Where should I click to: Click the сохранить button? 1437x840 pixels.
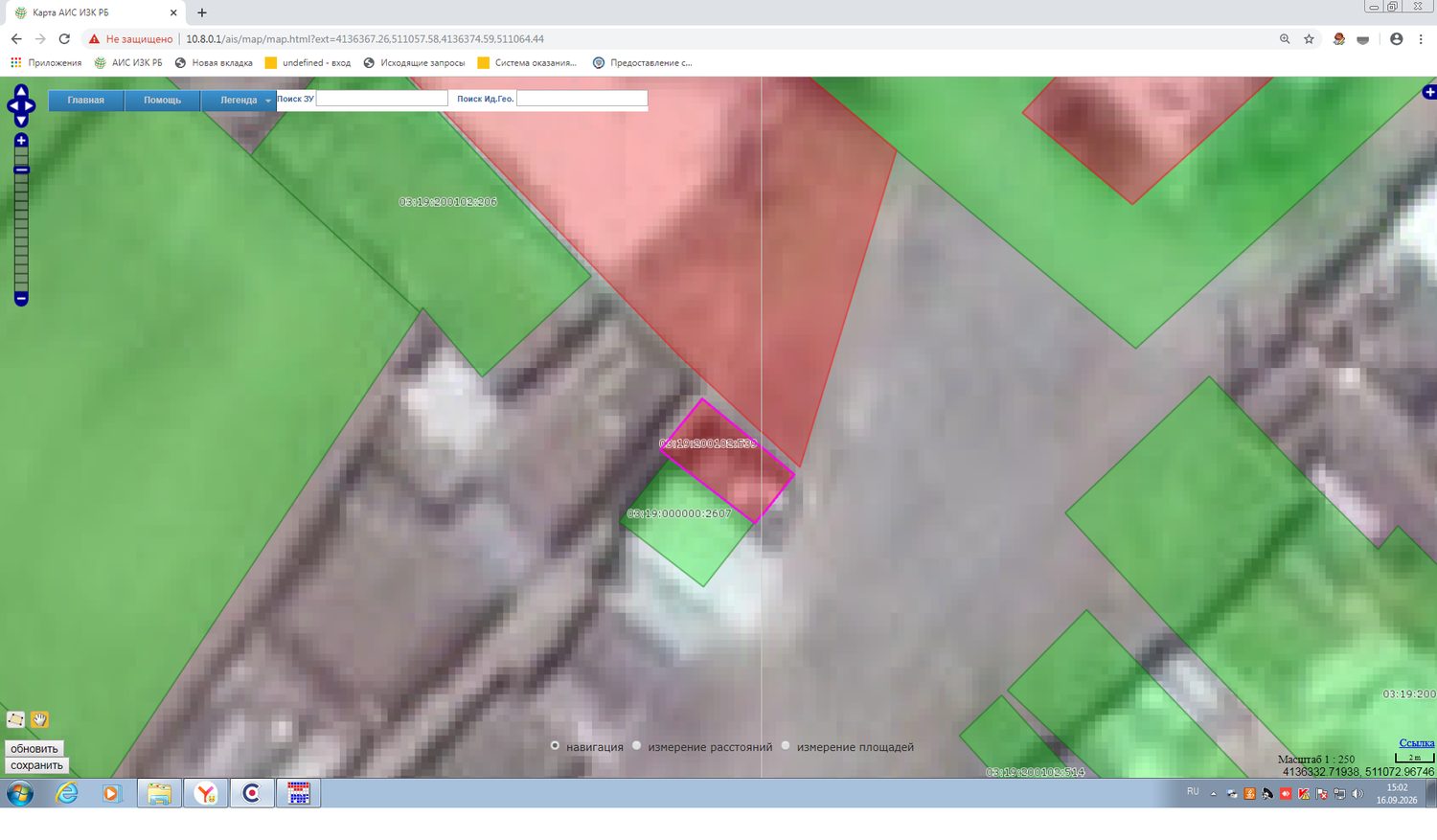pyautogui.click(x=37, y=765)
